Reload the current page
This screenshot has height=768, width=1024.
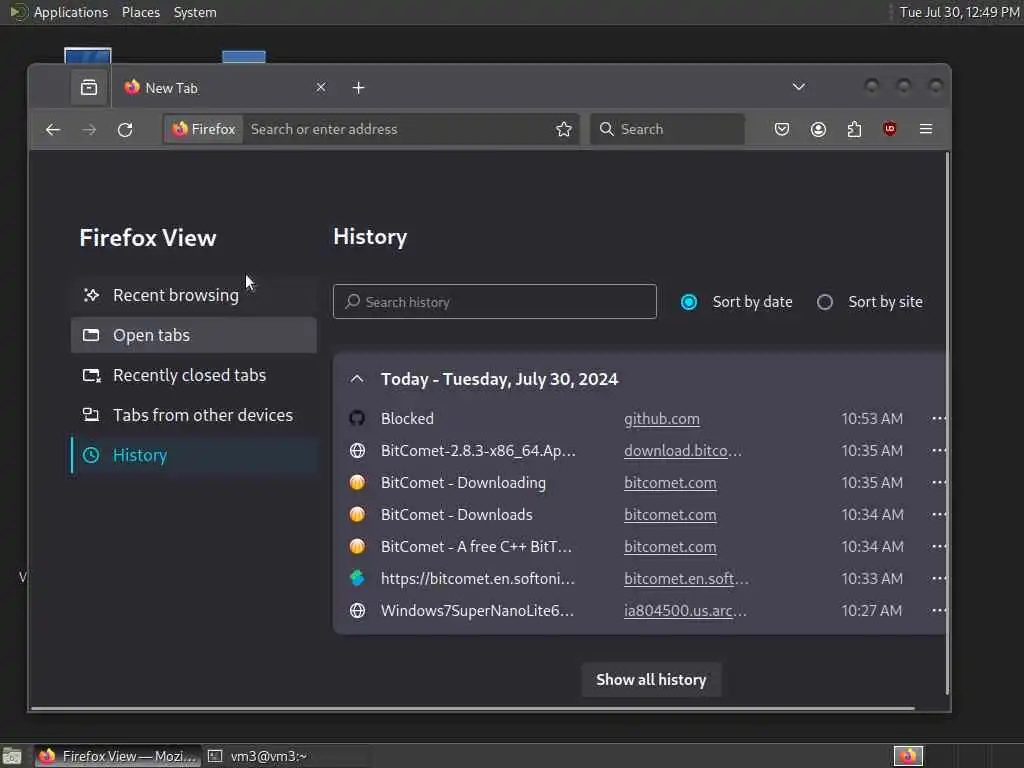[125, 129]
